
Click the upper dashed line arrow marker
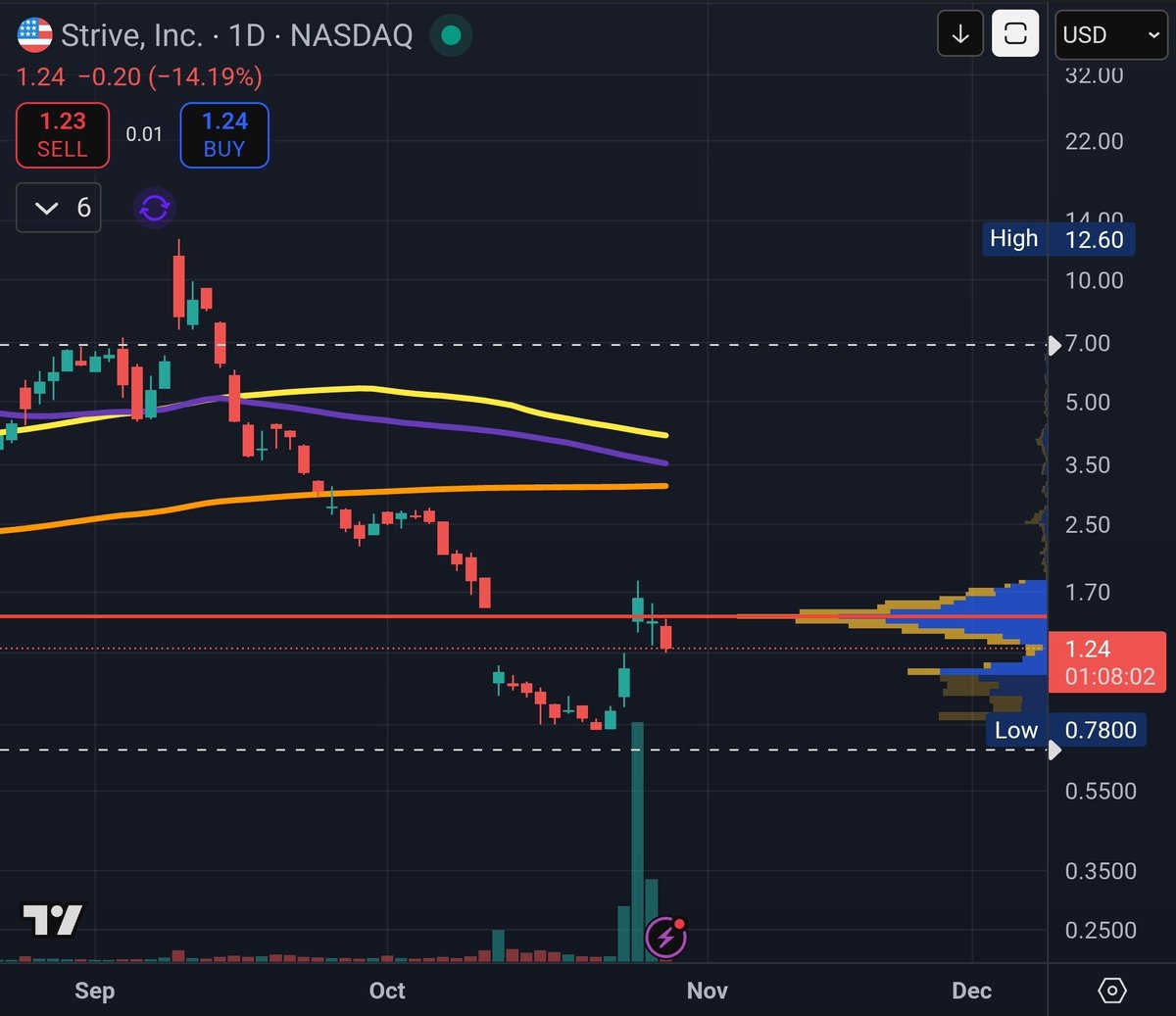pyautogui.click(x=1054, y=345)
